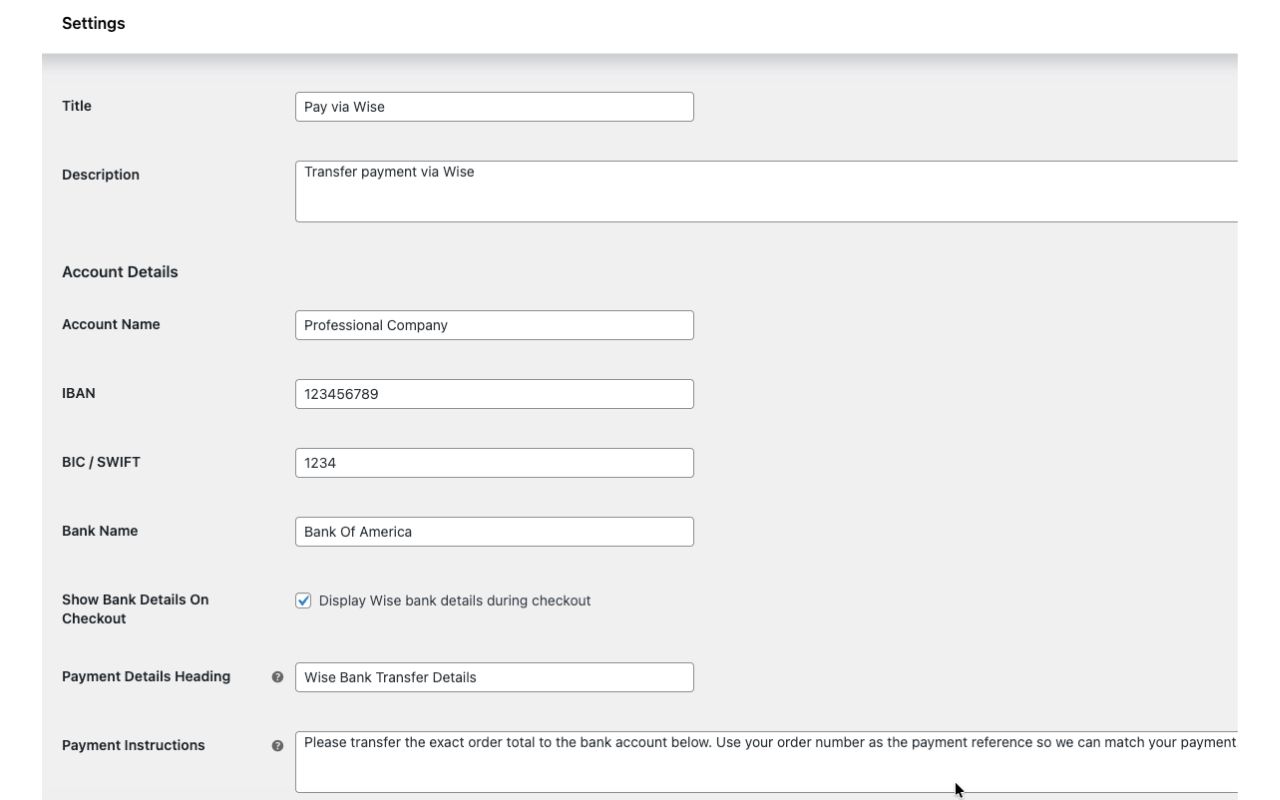
Task: Click the Title input field
Action: click(x=494, y=107)
